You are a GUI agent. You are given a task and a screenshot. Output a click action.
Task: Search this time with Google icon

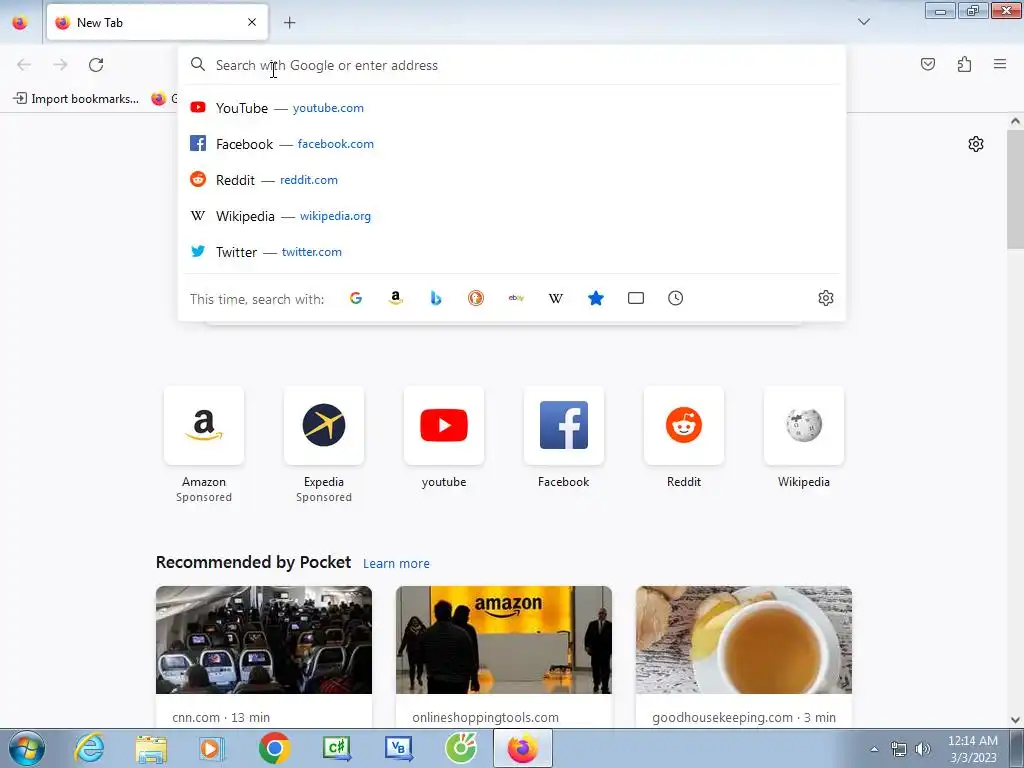[x=356, y=298]
